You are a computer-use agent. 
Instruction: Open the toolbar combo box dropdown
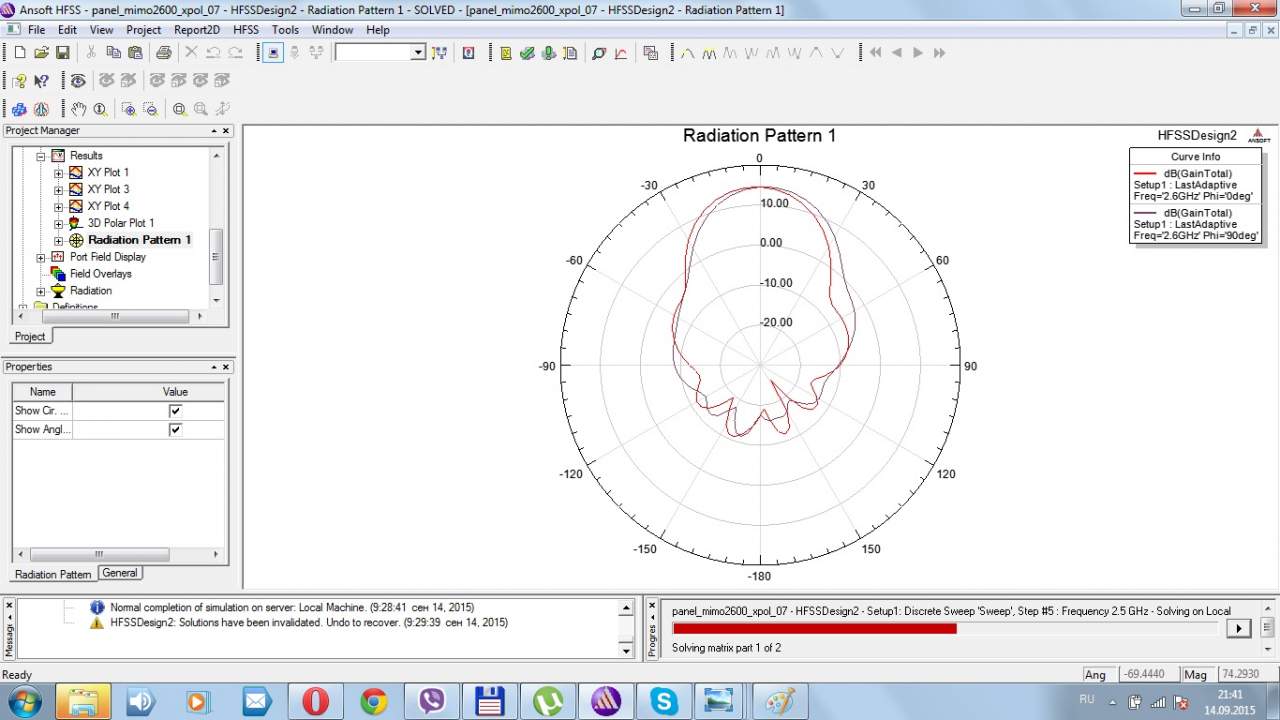[x=418, y=53]
